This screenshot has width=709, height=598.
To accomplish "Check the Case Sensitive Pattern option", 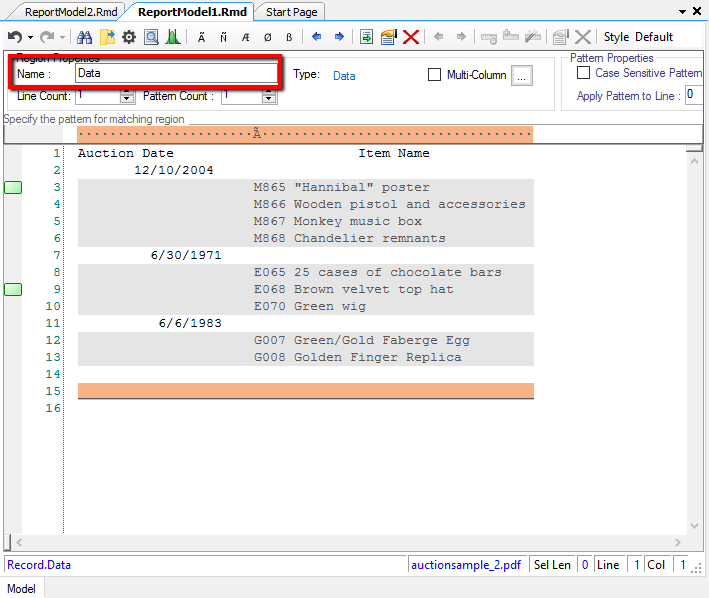I will (x=584, y=73).
